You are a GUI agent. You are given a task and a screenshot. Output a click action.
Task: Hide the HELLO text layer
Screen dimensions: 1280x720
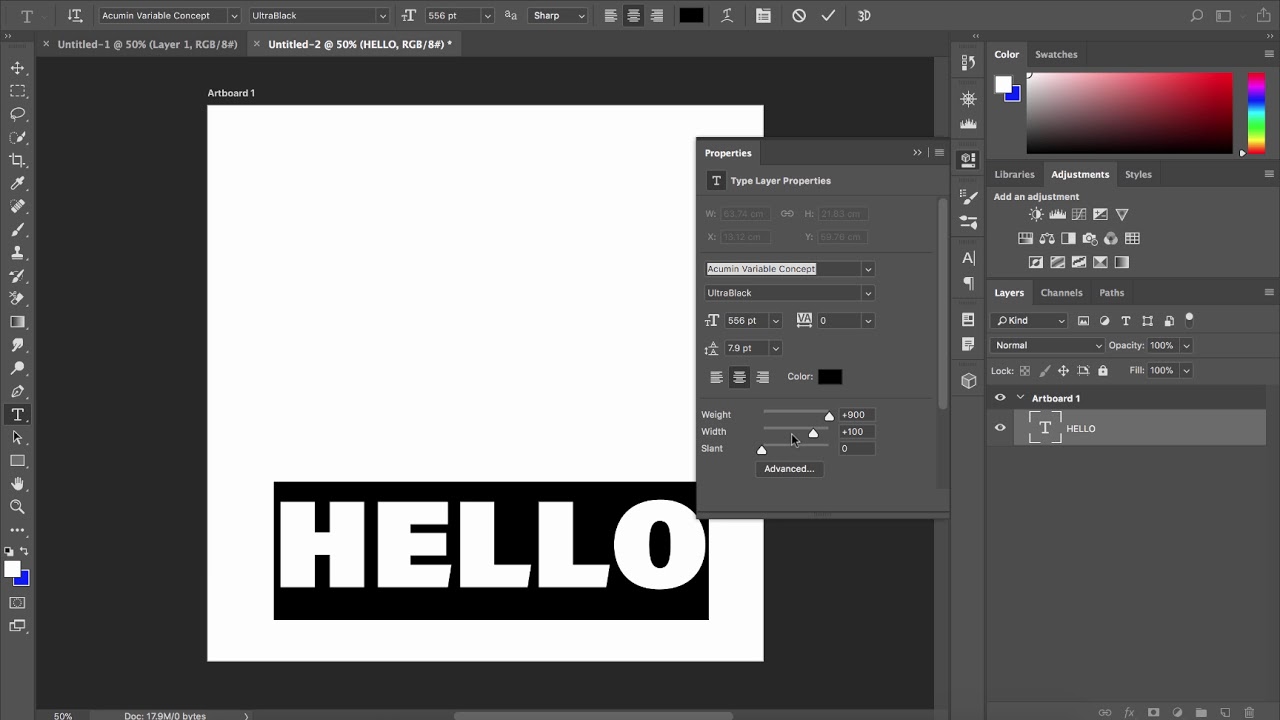pyautogui.click(x=1000, y=428)
